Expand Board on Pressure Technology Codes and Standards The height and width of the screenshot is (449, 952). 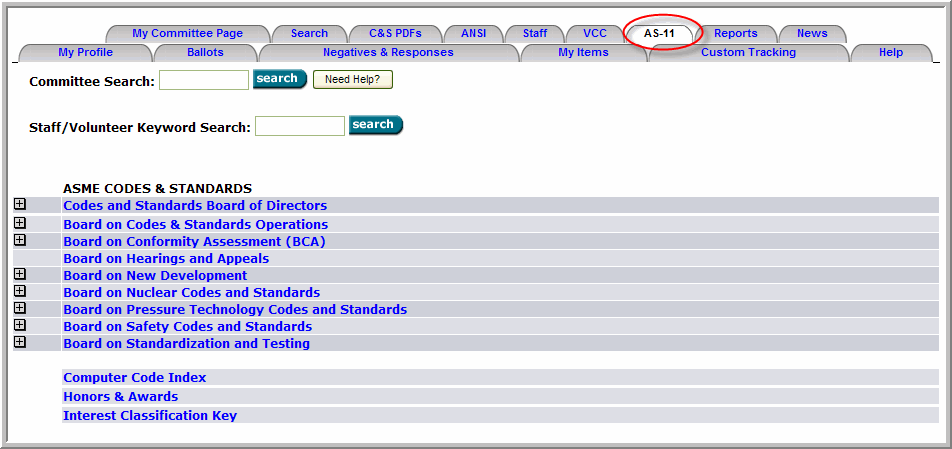20,308
